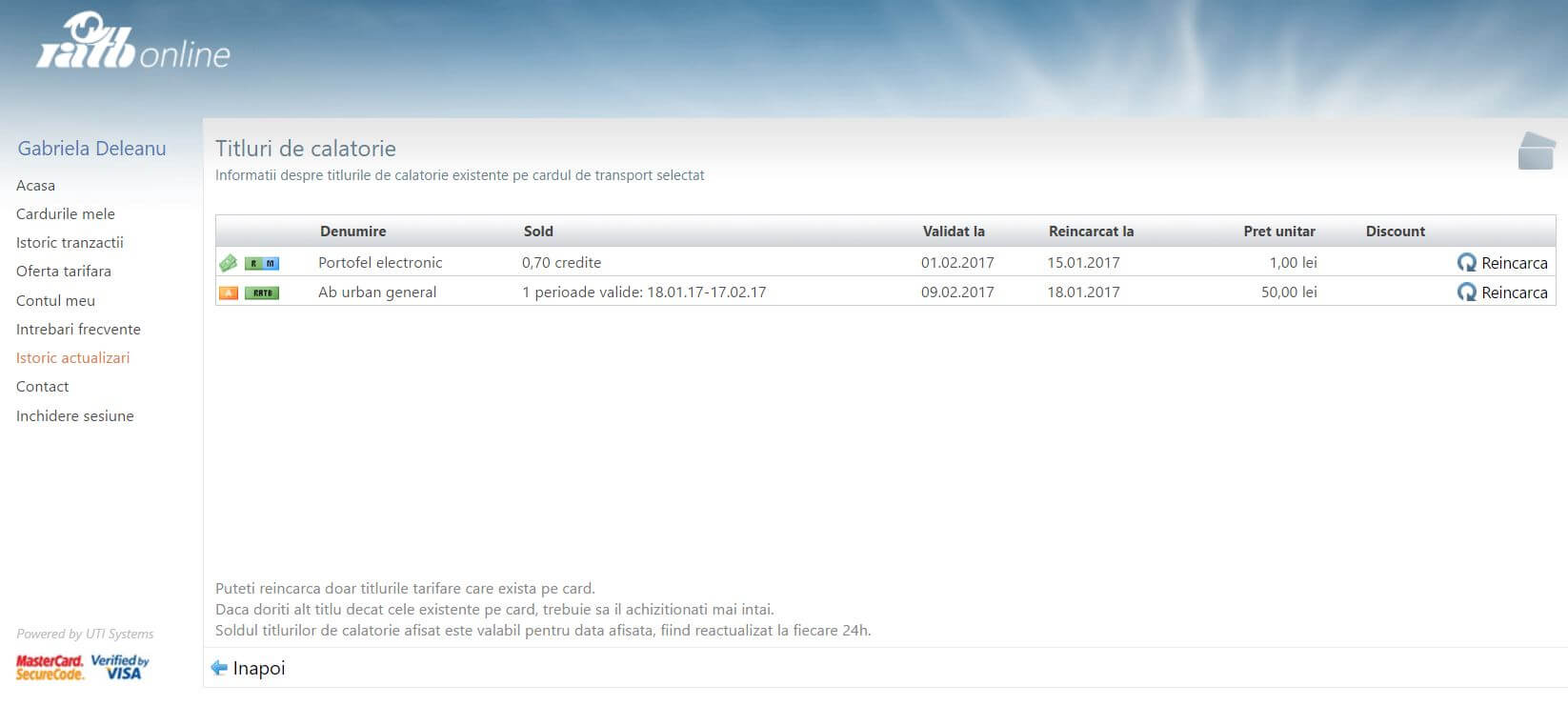
Task: Click the 1,00 lei price
Action: pyautogui.click(x=1293, y=263)
